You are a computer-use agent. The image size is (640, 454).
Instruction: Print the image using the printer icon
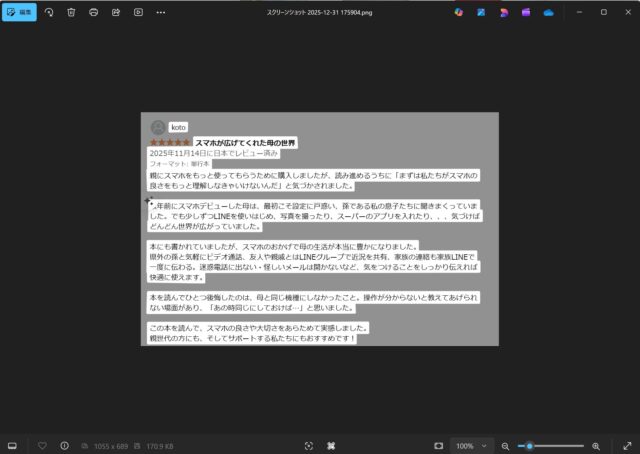pos(93,12)
